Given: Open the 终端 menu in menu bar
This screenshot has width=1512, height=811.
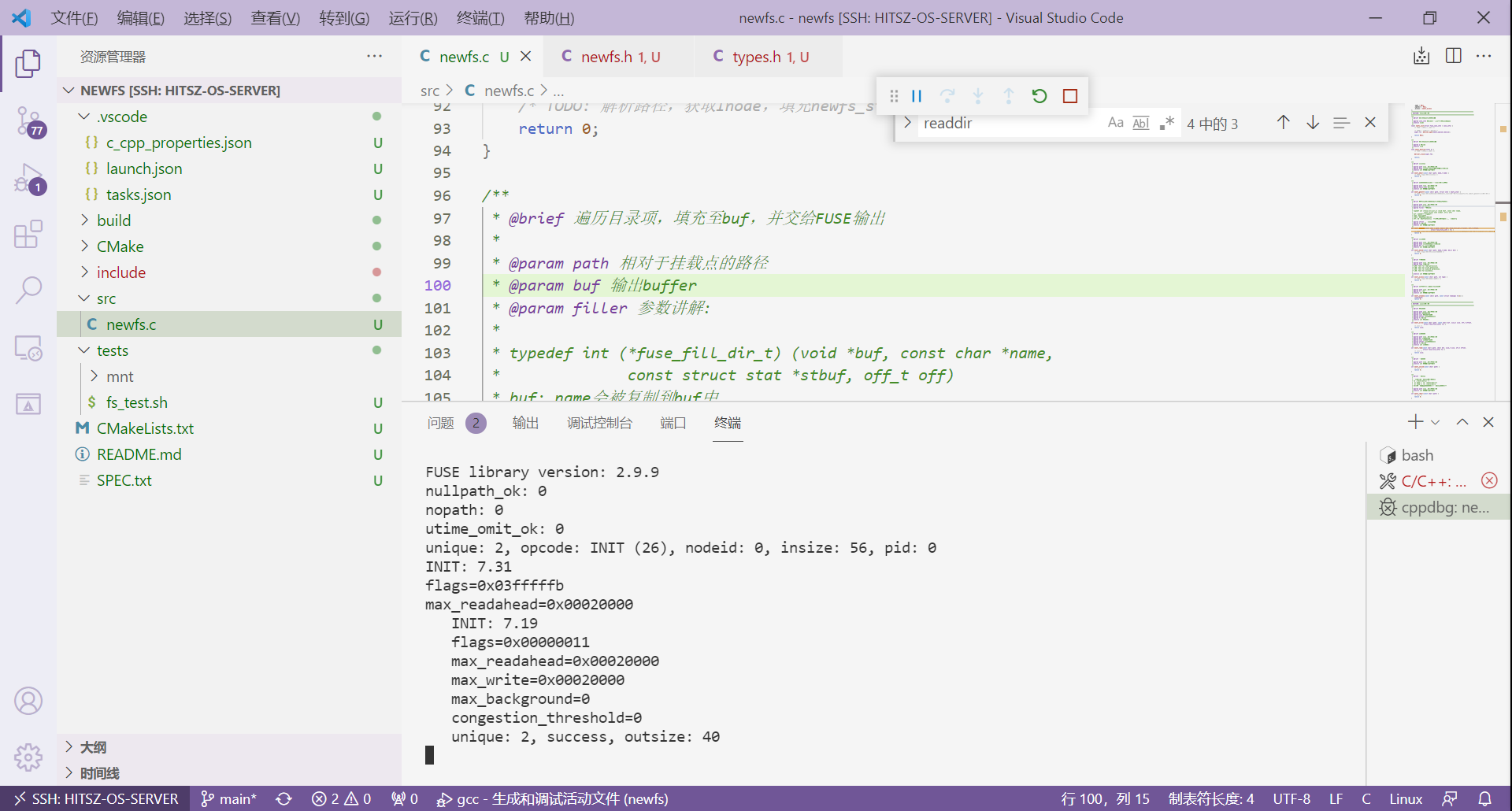Looking at the screenshot, I should (480, 17).
